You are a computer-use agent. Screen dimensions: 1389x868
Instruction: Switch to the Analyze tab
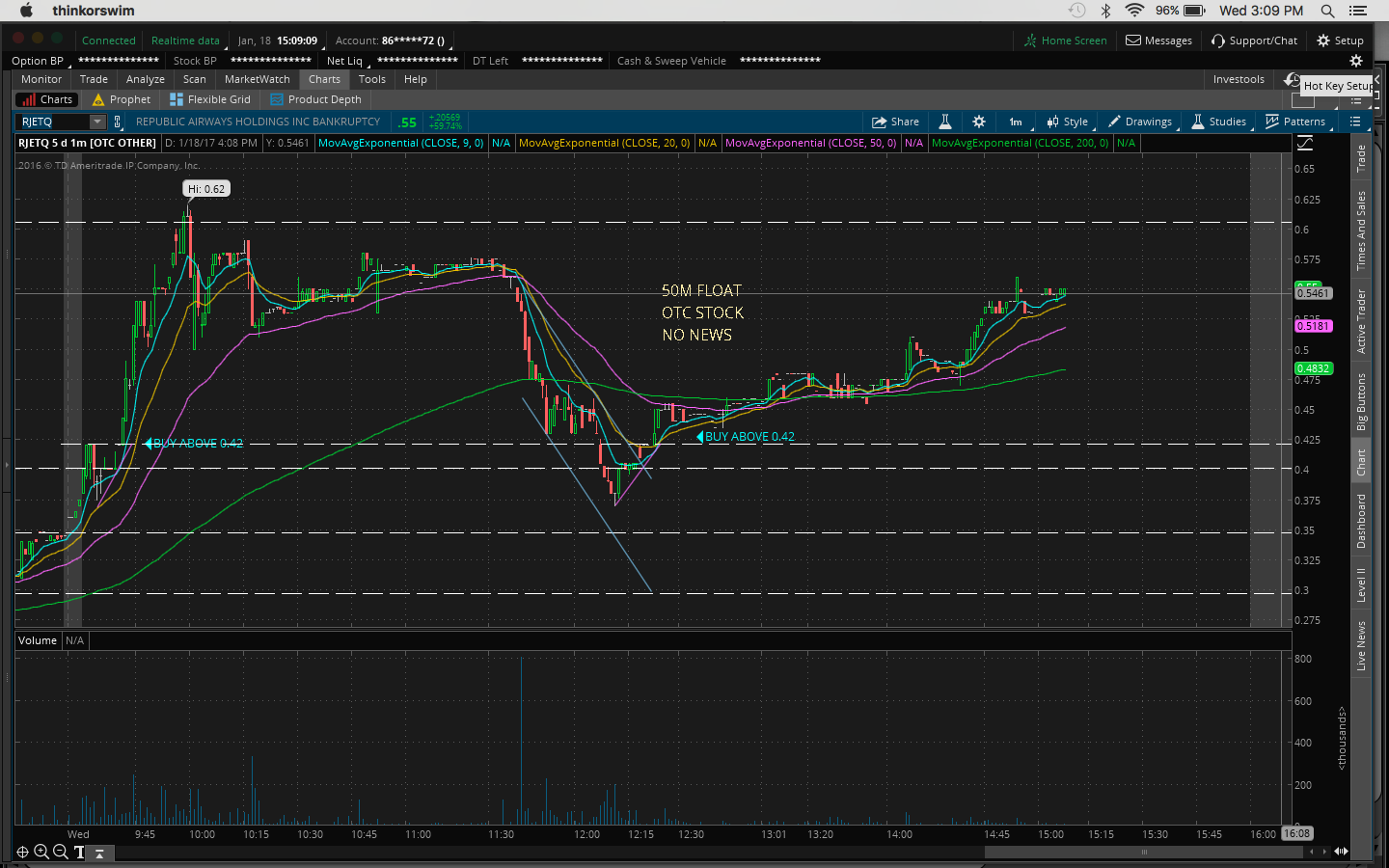[x=146, y=79]
